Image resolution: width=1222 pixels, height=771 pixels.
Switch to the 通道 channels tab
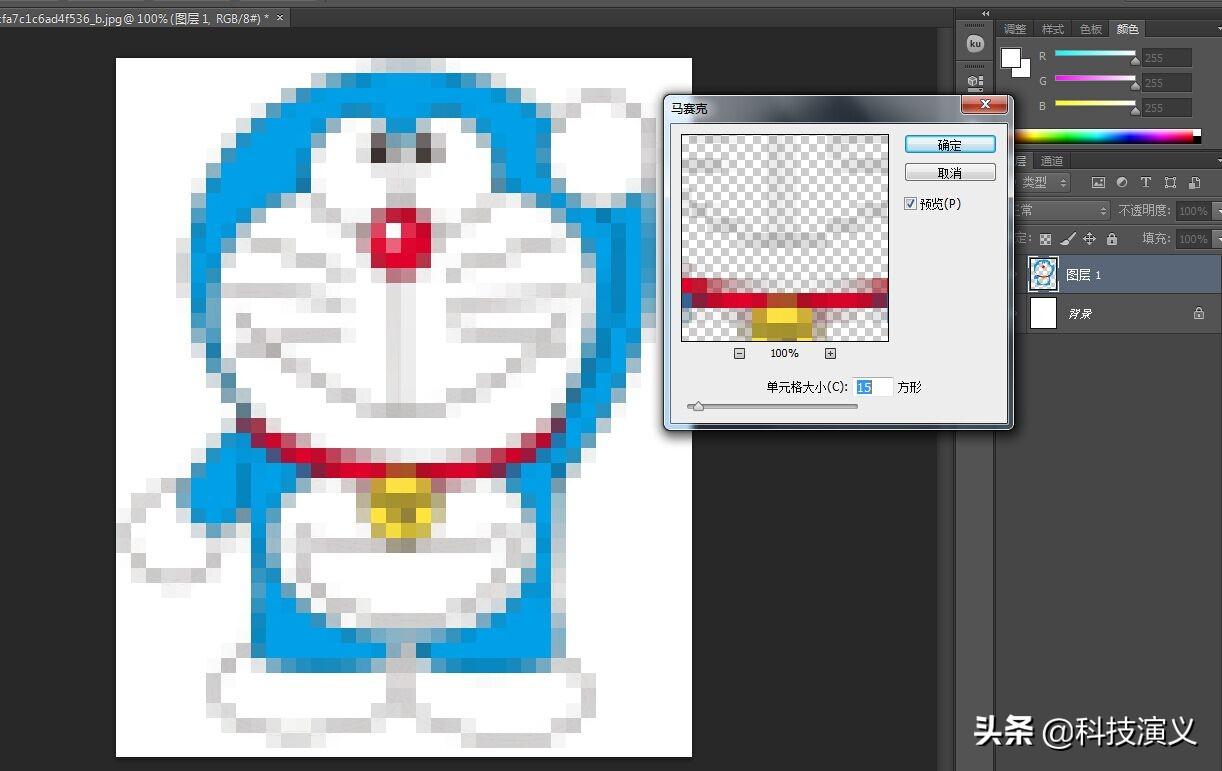[1052, 160]
